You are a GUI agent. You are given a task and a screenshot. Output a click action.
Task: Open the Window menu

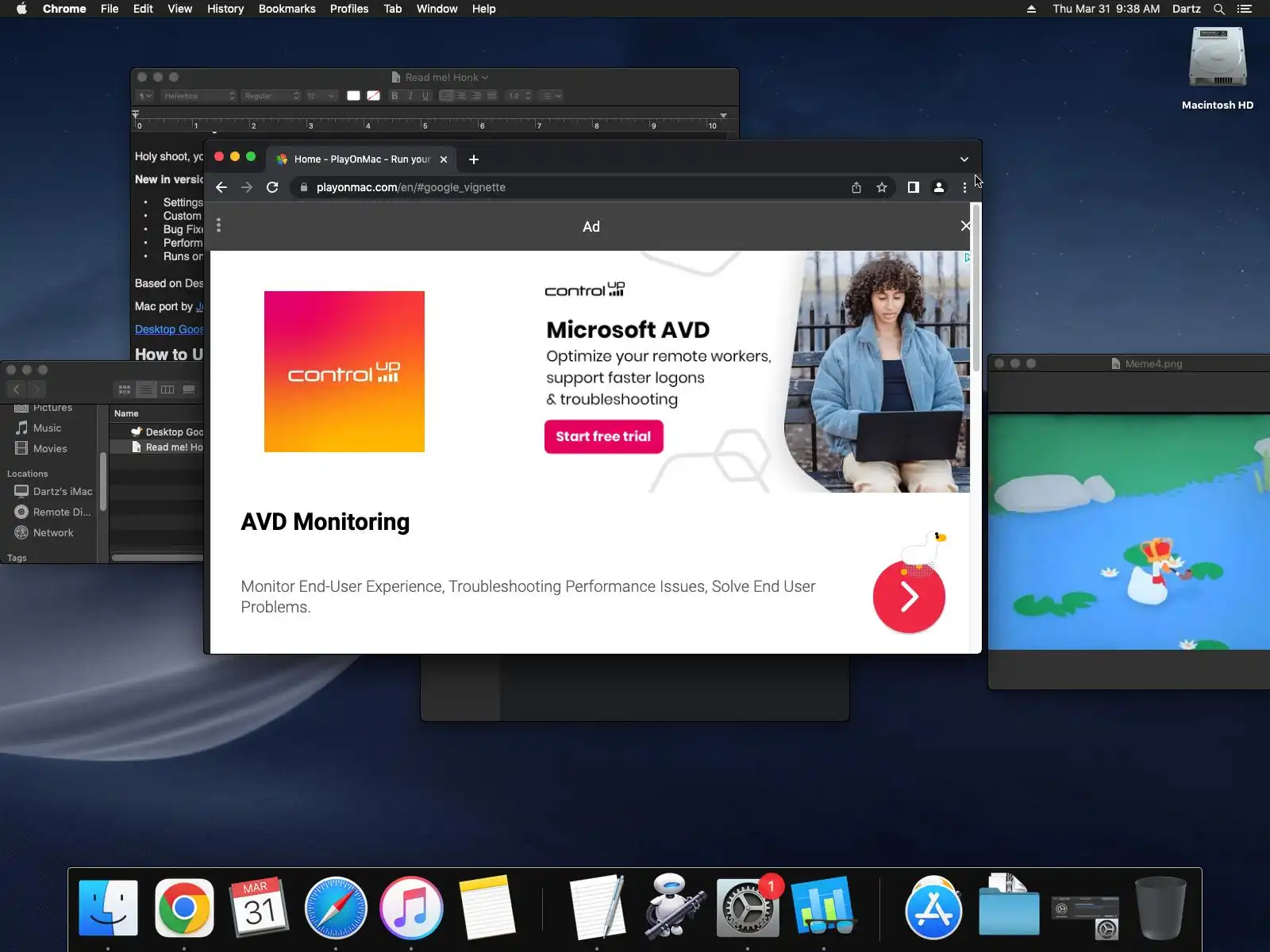(437, 9)
